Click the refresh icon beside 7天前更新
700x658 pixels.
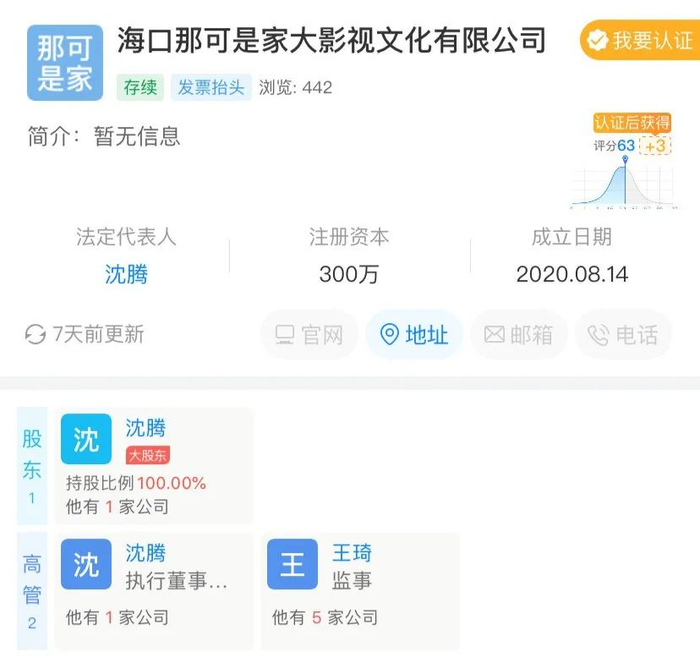(36, 335)
